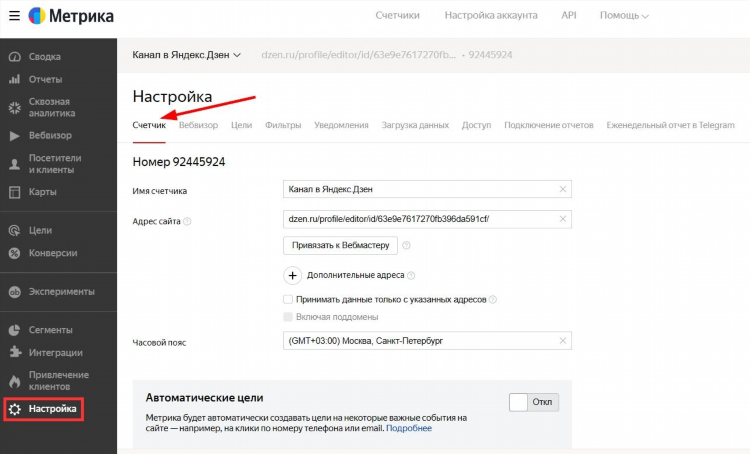The width and height of the screenshot is (750, 454).
Task: Click the Дополнительные адреса label
Action: 355,276
